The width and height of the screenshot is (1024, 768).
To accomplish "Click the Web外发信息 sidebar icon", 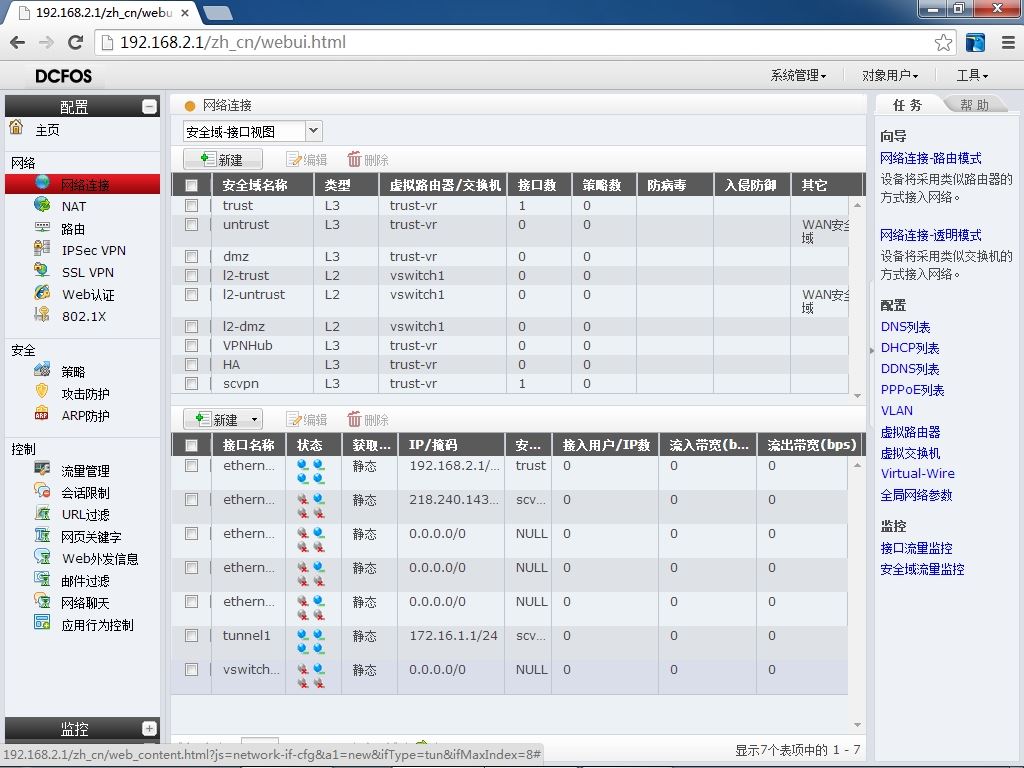I will point(42,557).
